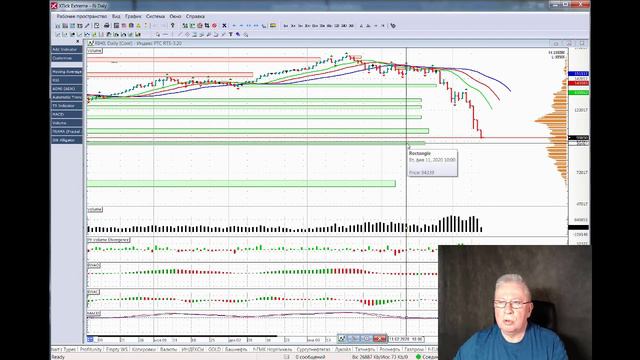The width and height of the screenshot is (640, 360).
Task: Open the Татнефть workspace tab
Action: 364,350
